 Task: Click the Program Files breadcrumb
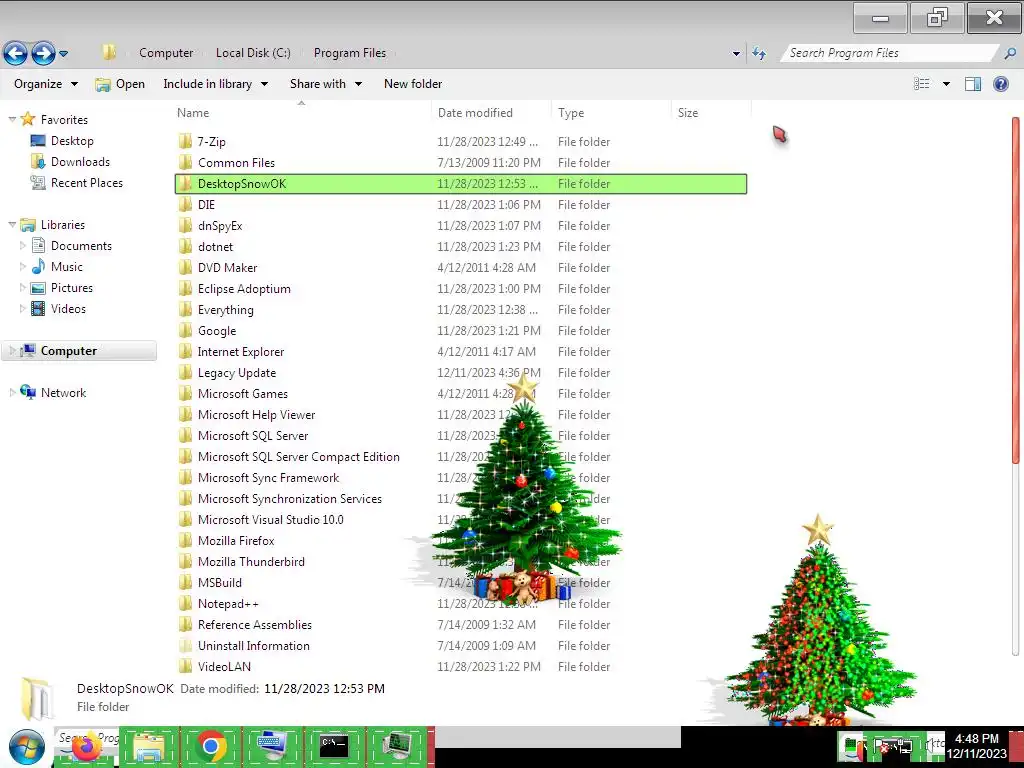pyautogui.click(x=349, y=53)
